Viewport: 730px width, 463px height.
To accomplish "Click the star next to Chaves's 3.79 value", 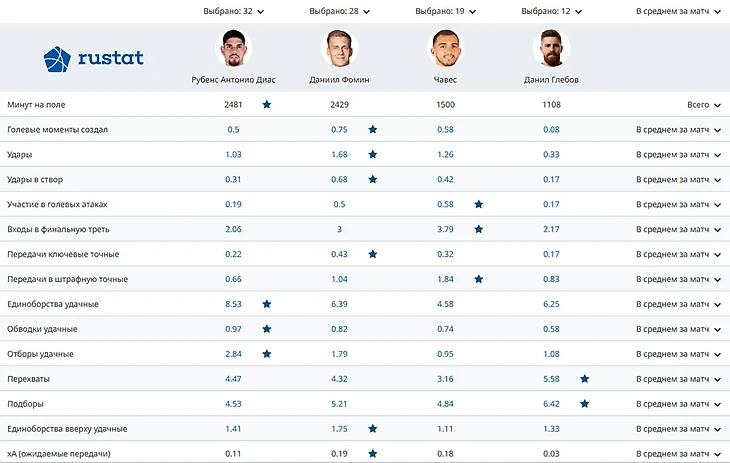I will (x=479, y=229).
